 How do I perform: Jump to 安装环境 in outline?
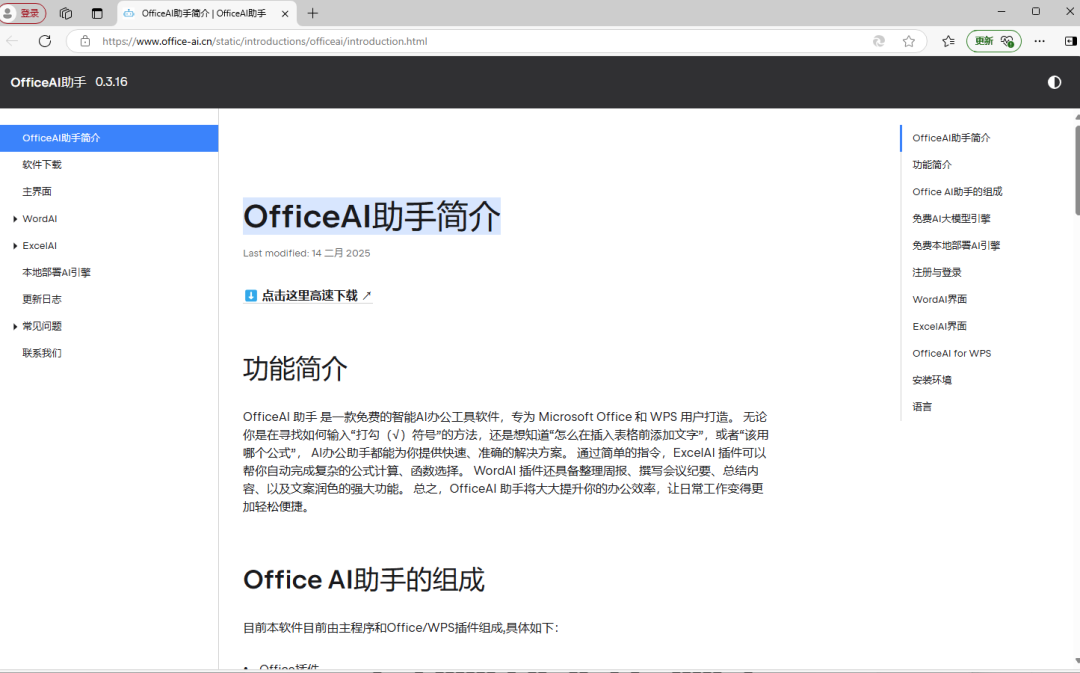click(932, 380)
